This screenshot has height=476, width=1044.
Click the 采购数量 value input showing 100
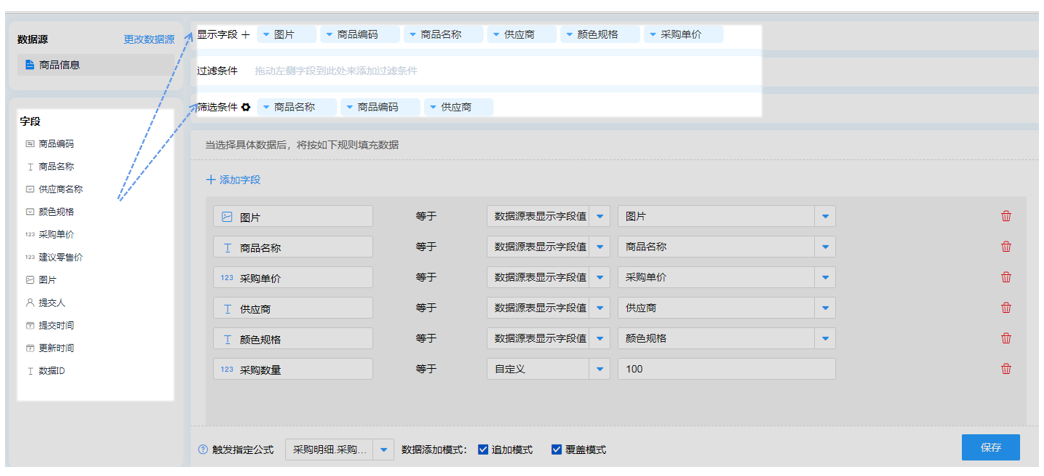click(726, 369)
